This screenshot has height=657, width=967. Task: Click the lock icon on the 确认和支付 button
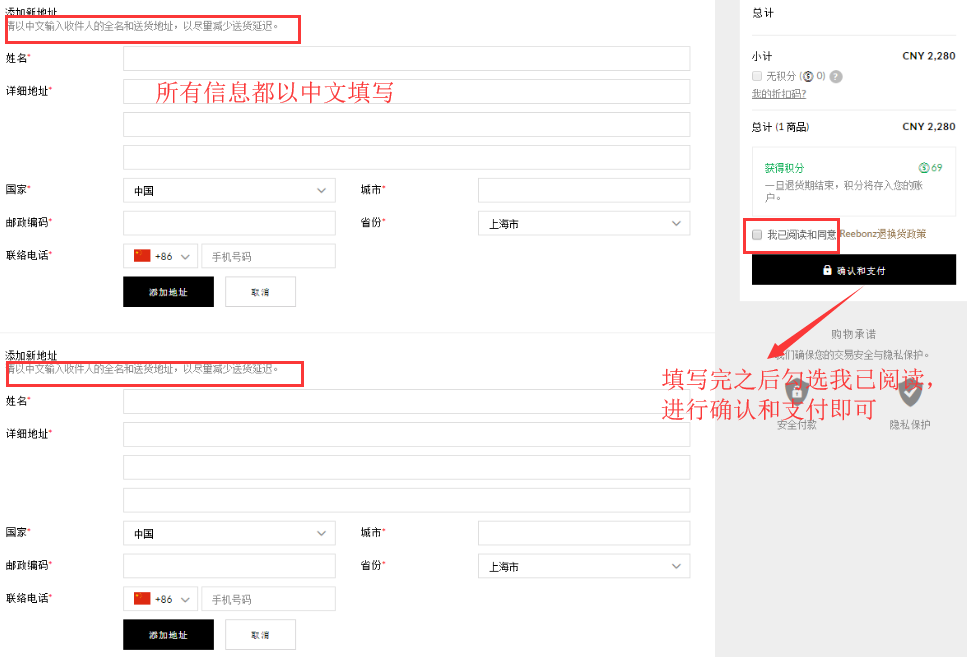(827, 270)
